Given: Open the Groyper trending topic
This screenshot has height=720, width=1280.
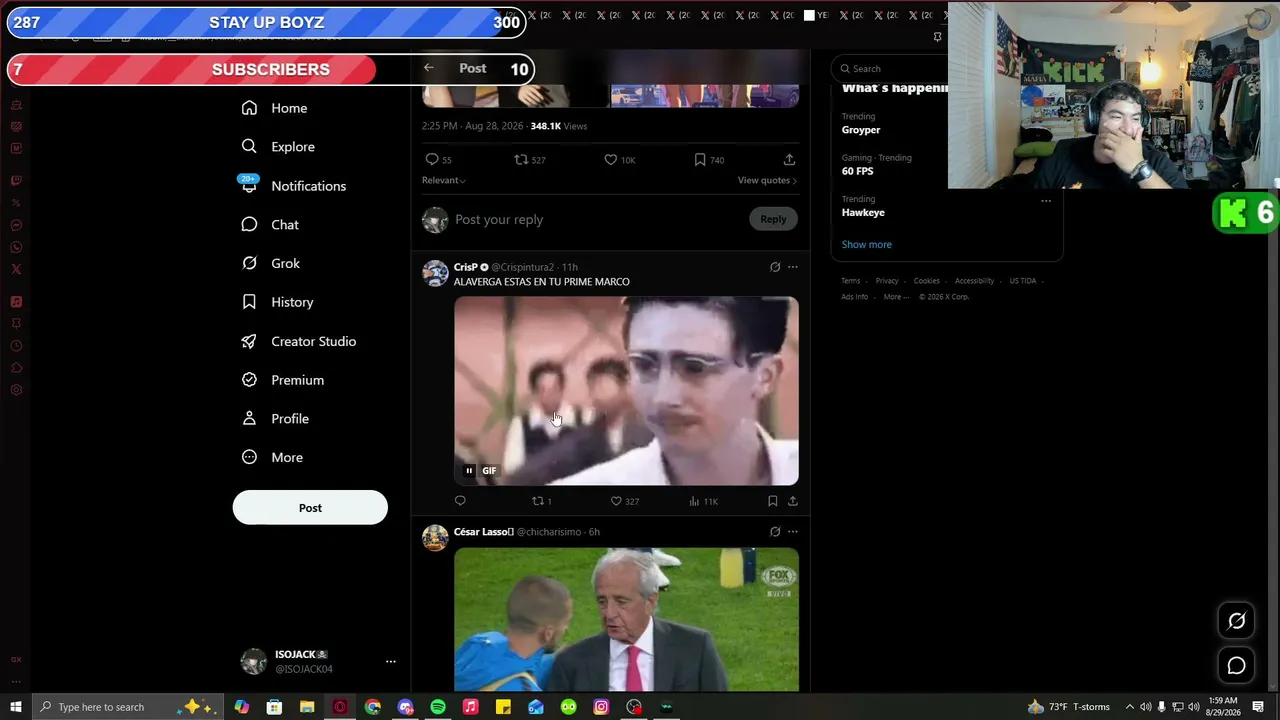Looking at the screenshot, I should coord(861,130).
